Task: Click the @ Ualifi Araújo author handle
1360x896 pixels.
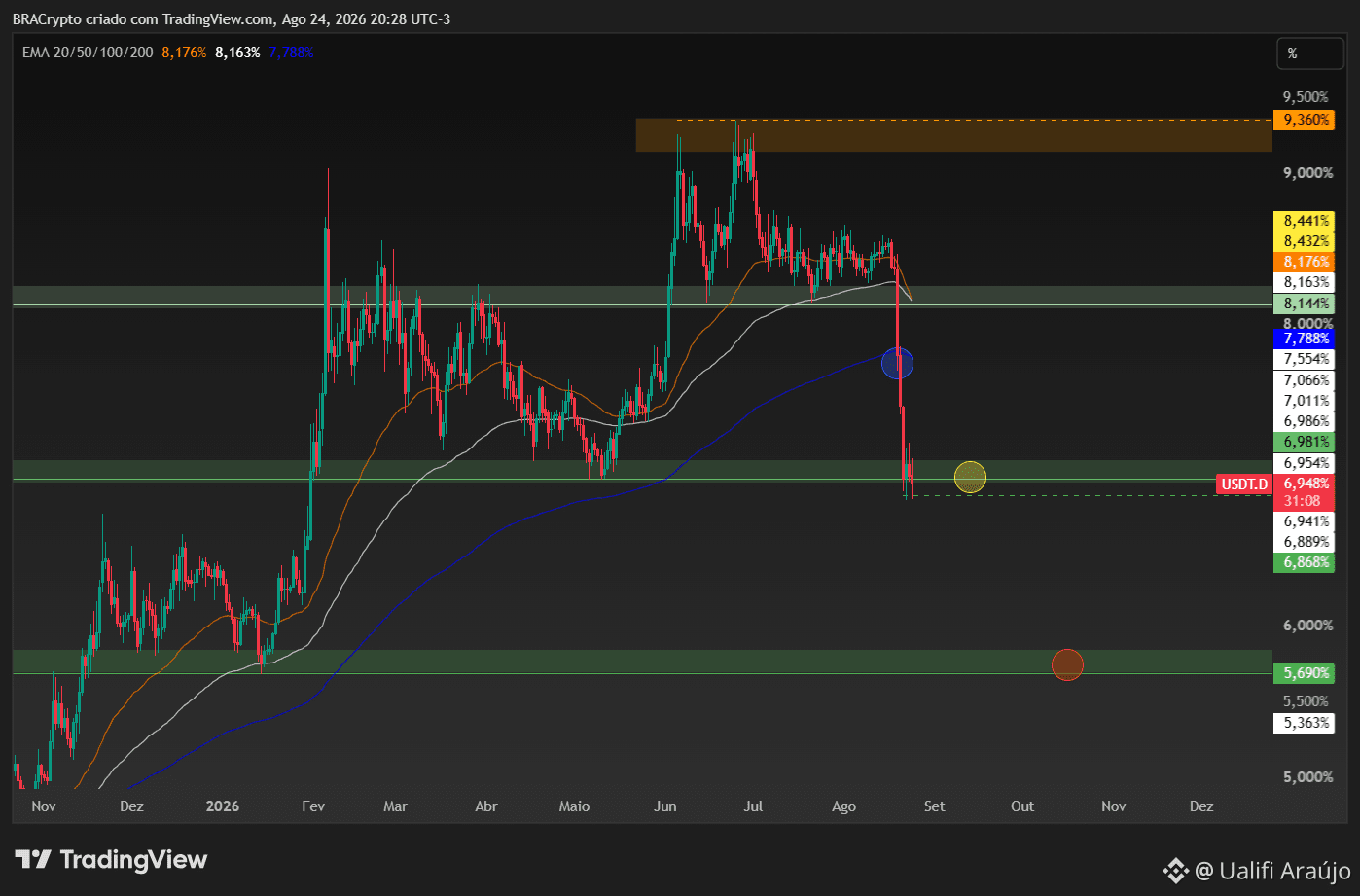Action: click(1272, 871)
